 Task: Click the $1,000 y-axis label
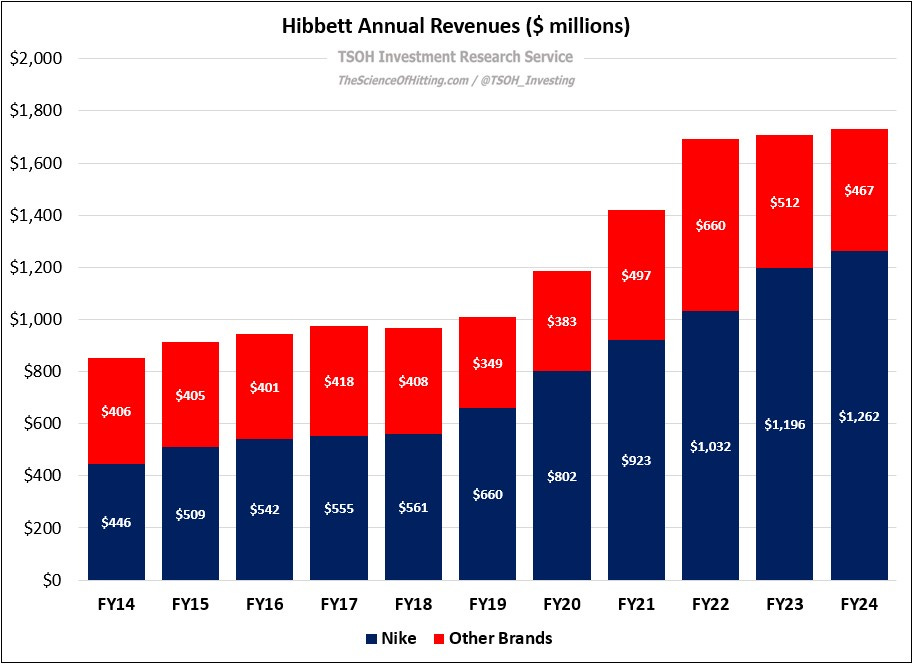coord(36,320)
